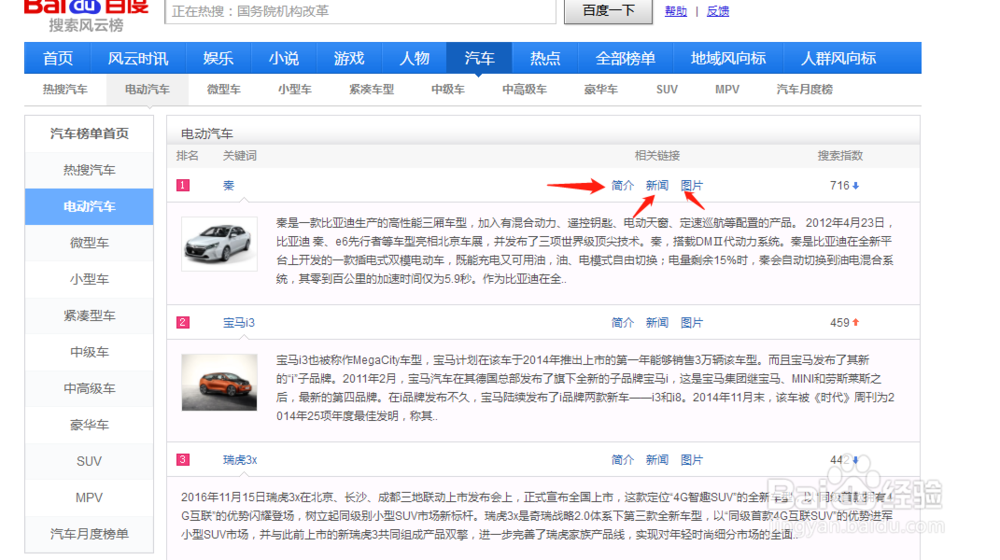Image resolution: width=1000 pixels, height=560 pixels.
Task: Open the 宝马i3 keyword link
Action: 239,322
